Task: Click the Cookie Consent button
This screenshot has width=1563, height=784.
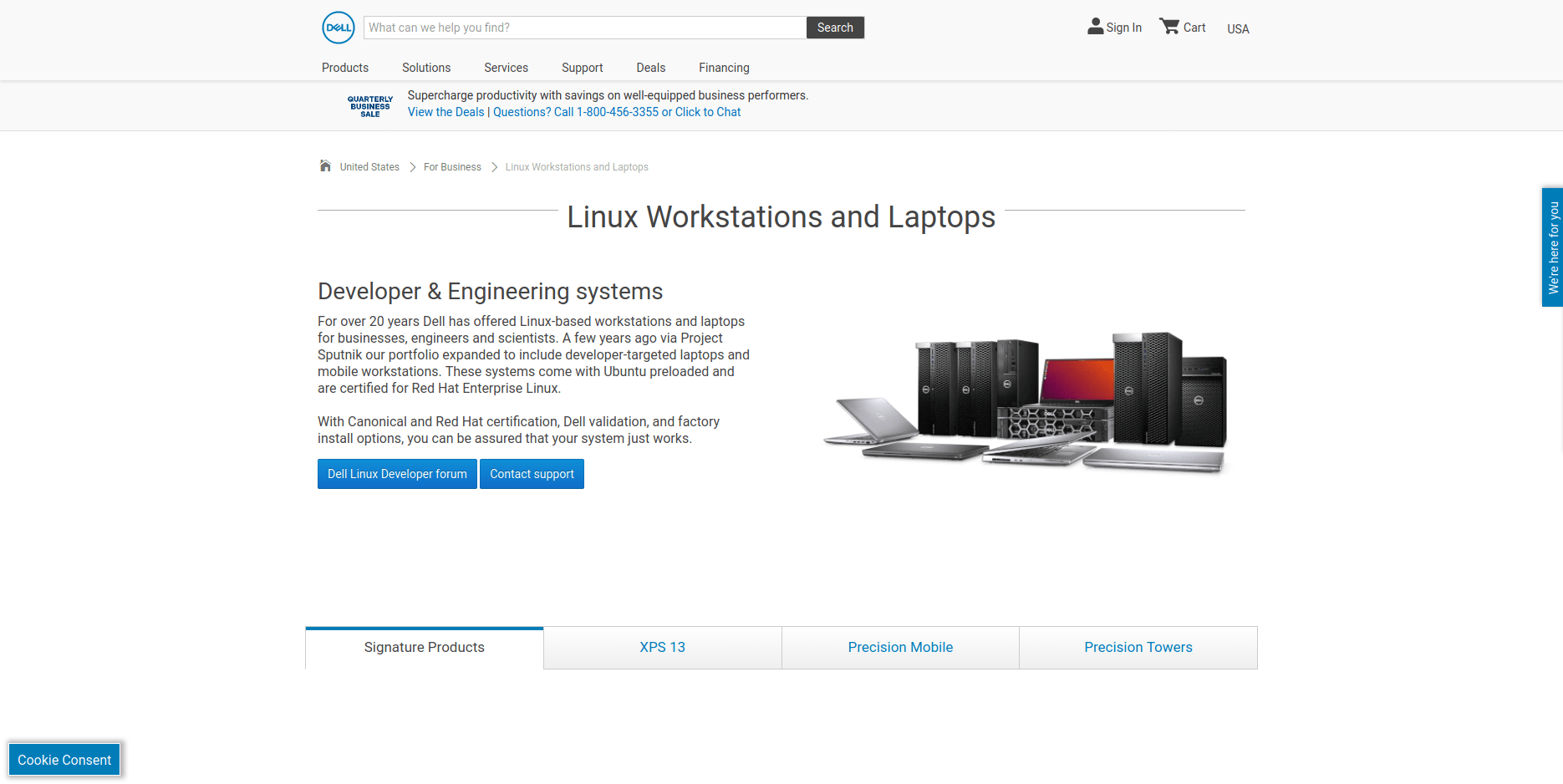Action: click(64, 760)
